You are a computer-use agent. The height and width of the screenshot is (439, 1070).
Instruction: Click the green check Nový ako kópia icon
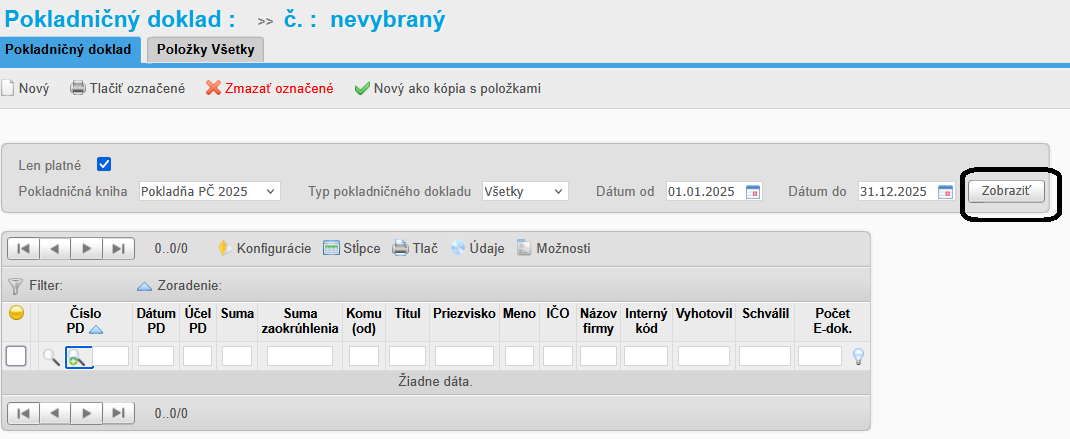click(362, 89)
